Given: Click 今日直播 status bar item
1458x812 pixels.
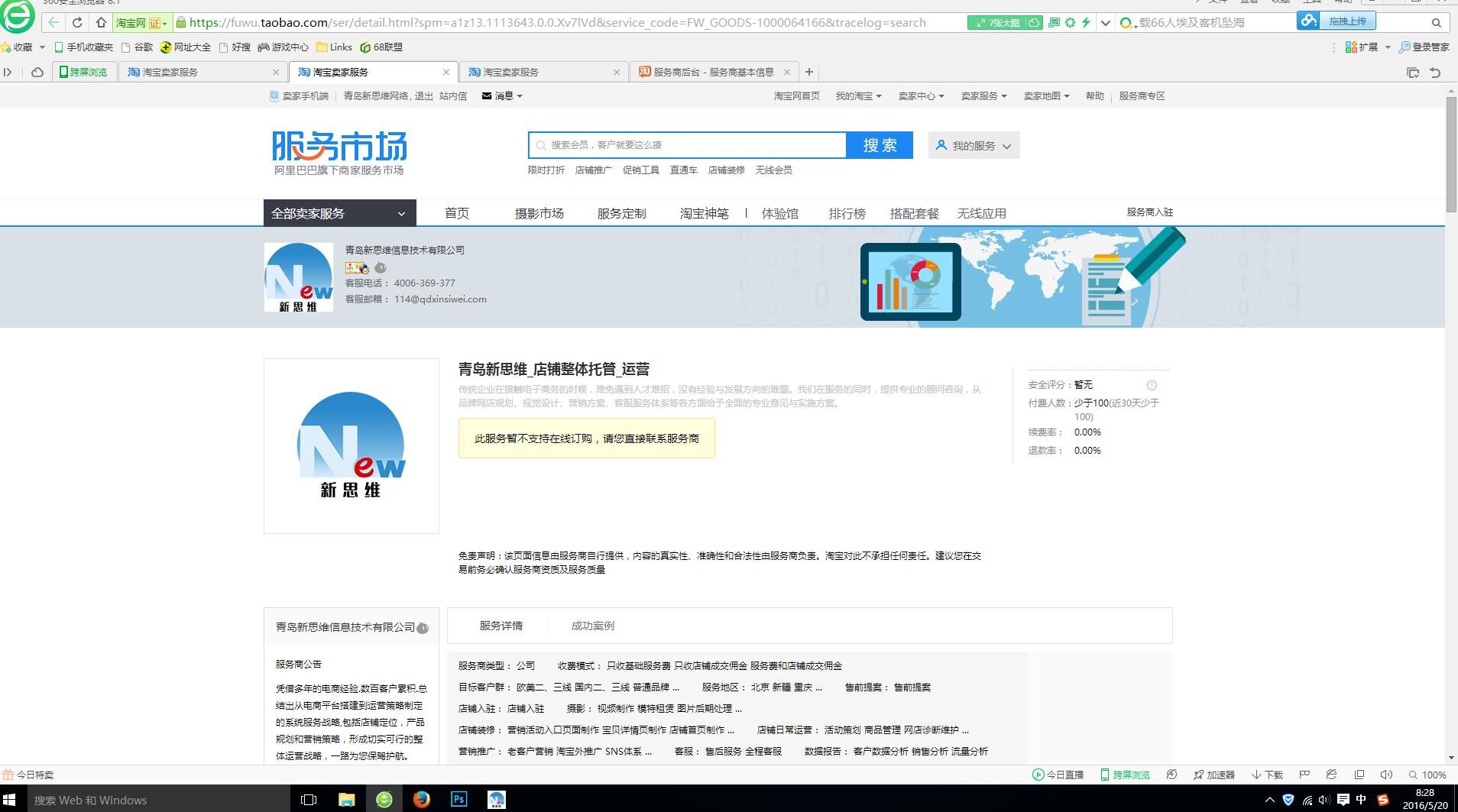Looking at the screenshot, I should 1058,775.
